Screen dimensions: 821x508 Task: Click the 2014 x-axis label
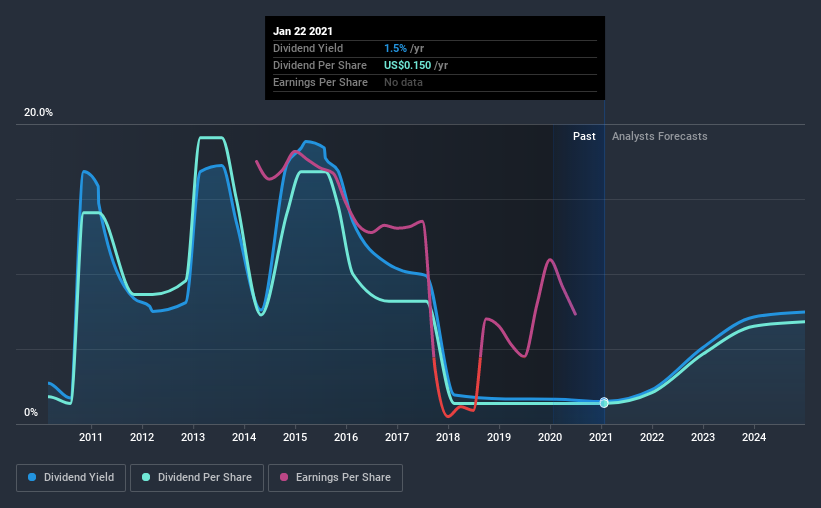click(x=244, y=437)
